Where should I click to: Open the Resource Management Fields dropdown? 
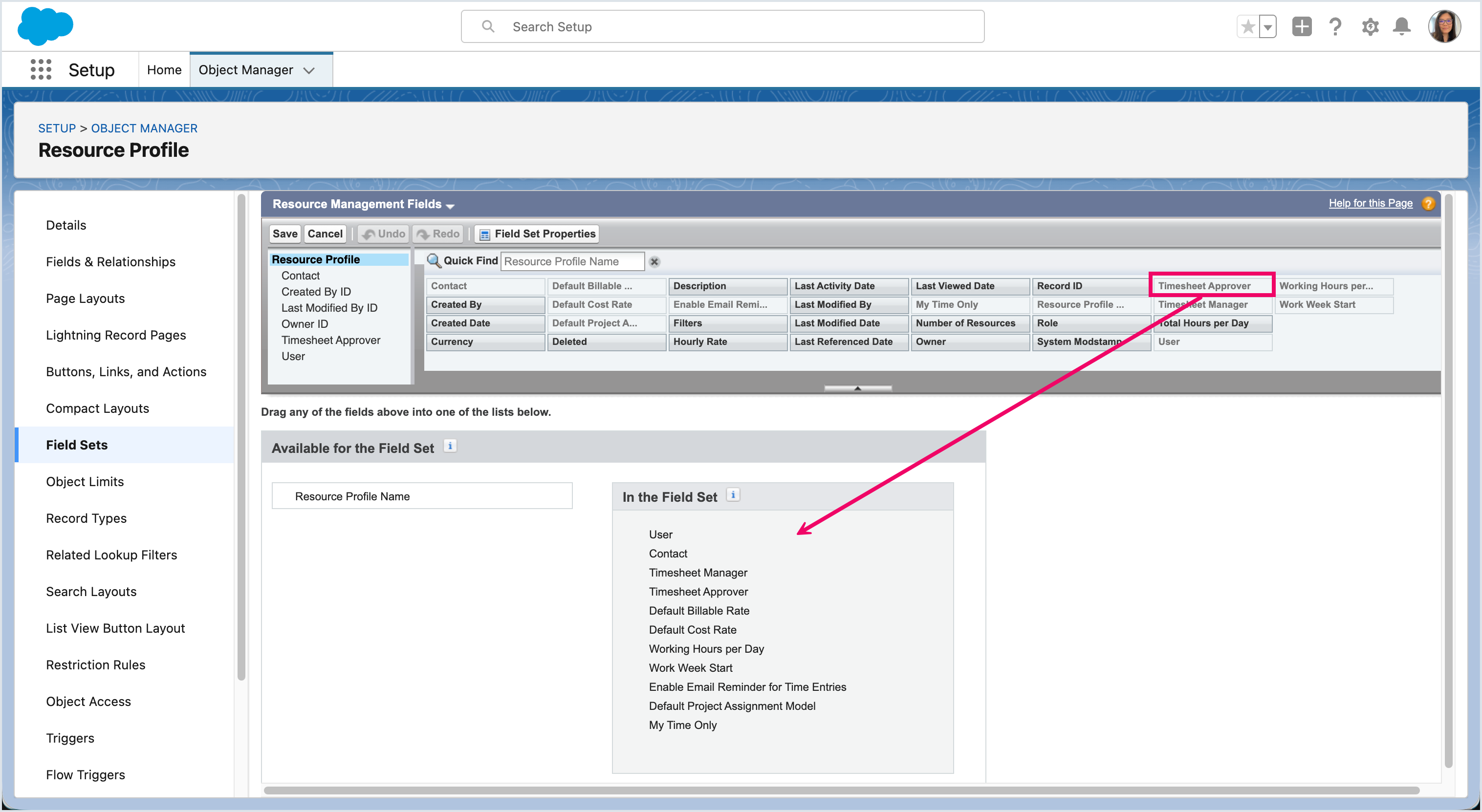pyautogui.click(x=450, y=205)
